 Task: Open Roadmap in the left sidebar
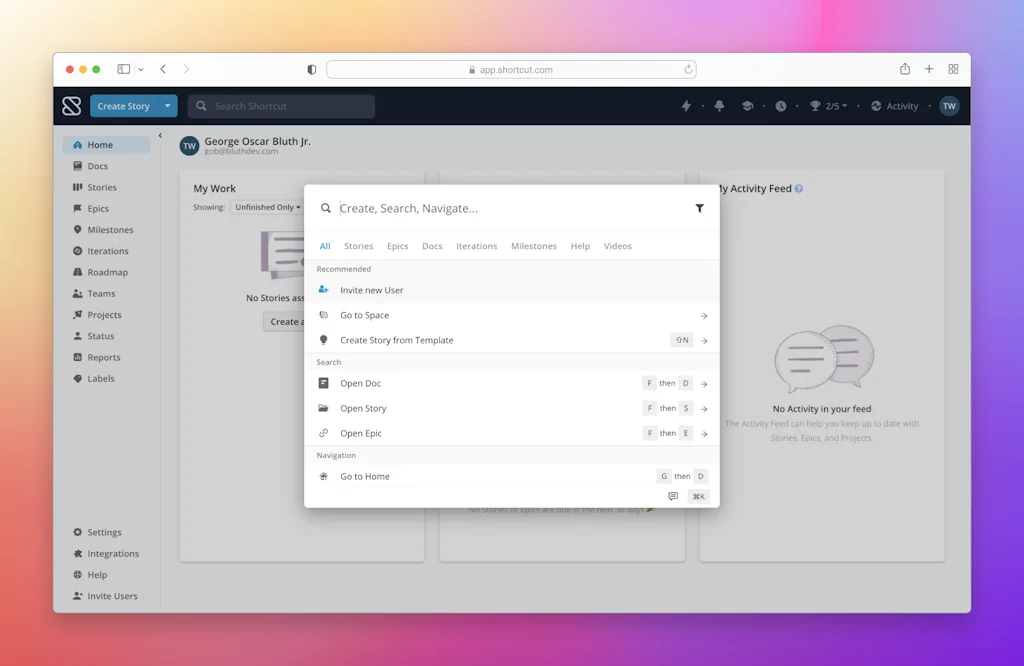click(x=107, y=272)
